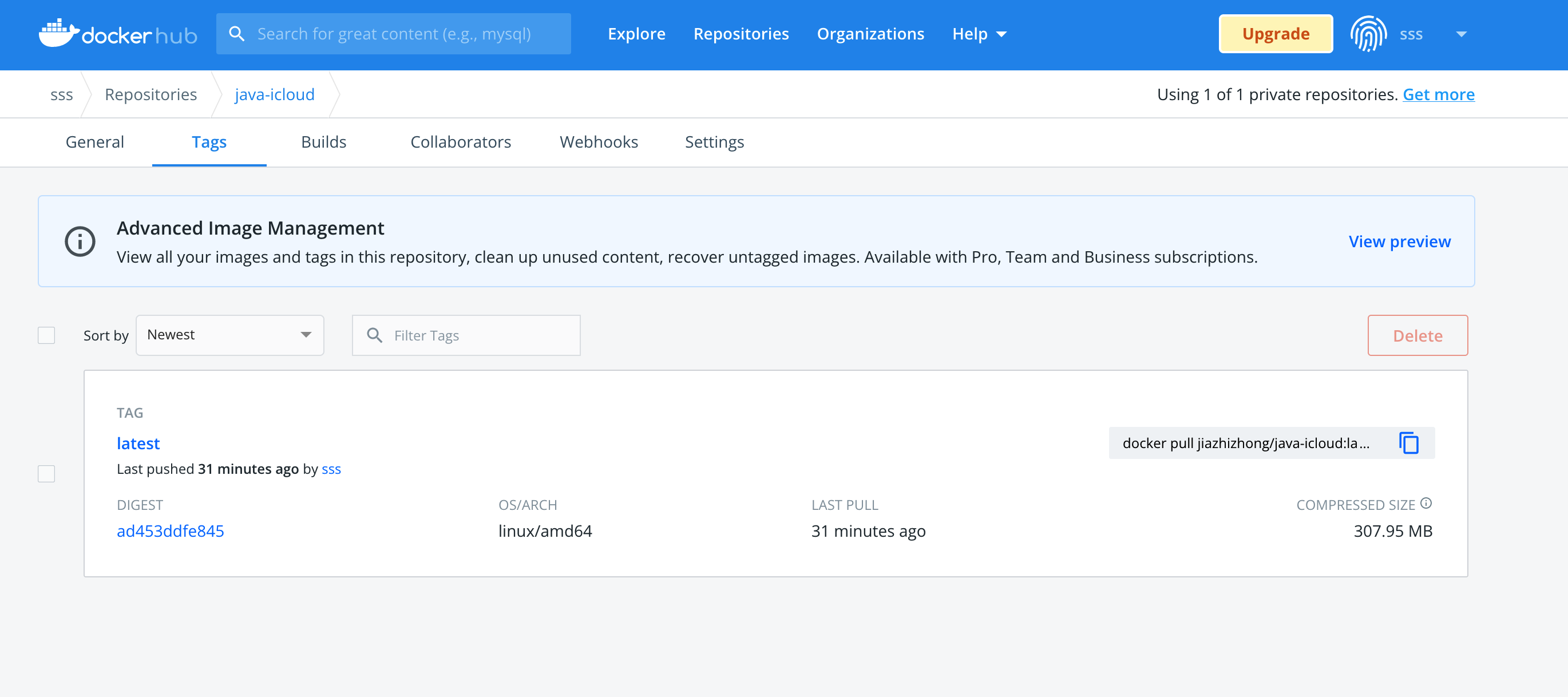Open the latest tag link
This screenshot has height=697, width=1568.
coord(138,443)
